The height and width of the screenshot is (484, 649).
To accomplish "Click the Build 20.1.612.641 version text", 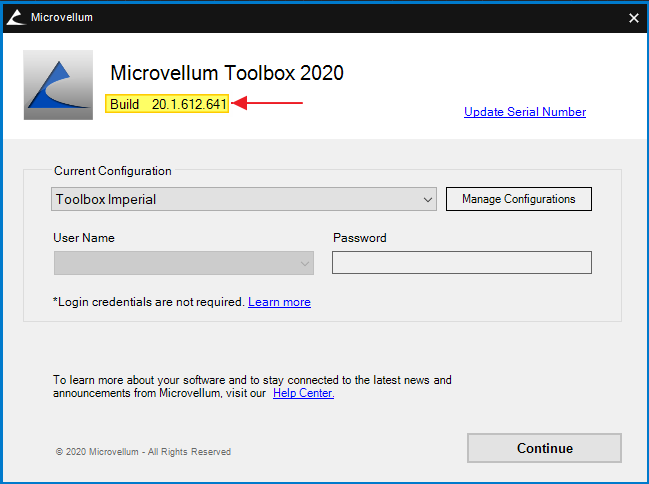I will click(x=167, y=104).
